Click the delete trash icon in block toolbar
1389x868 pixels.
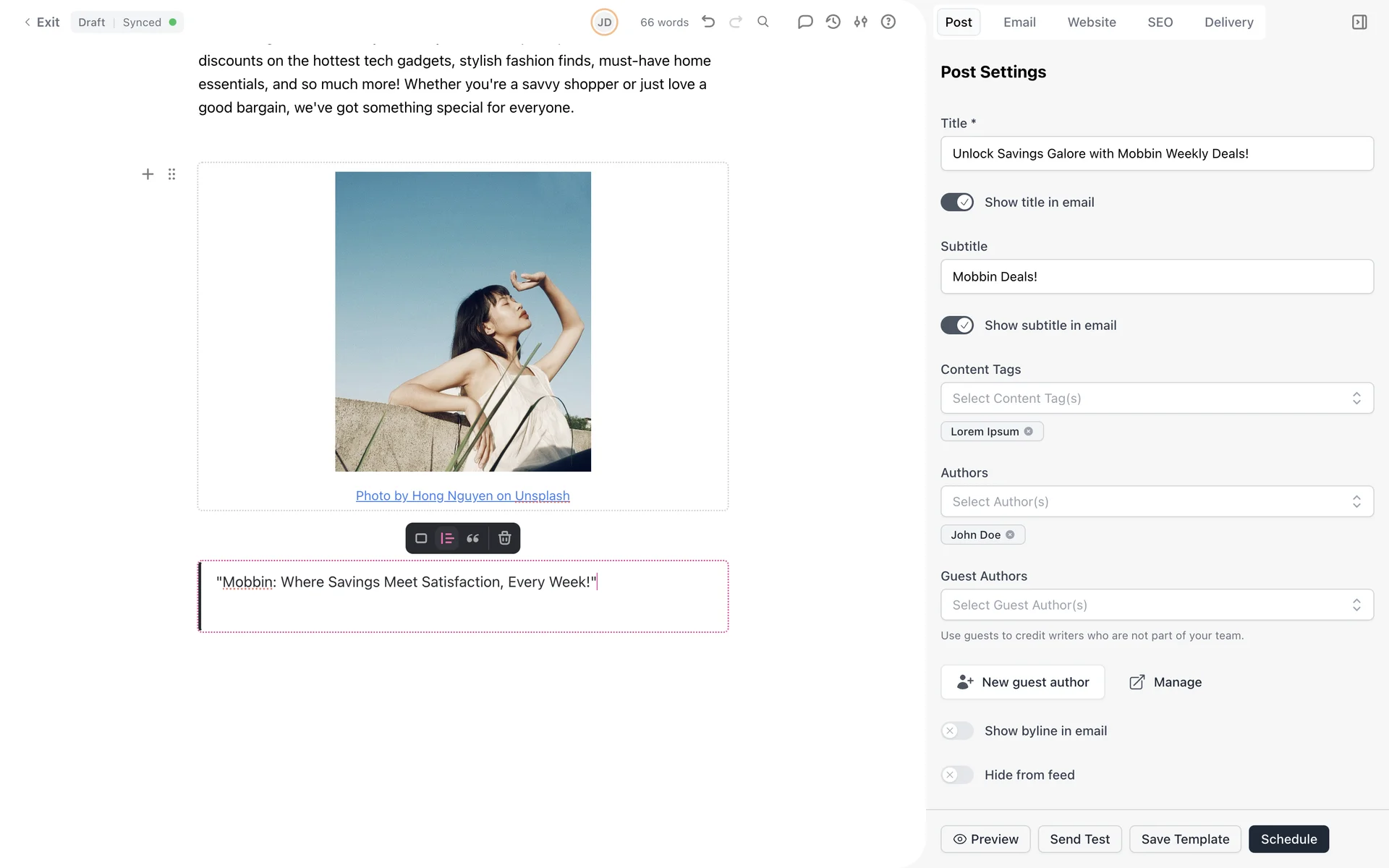(504, 538)
